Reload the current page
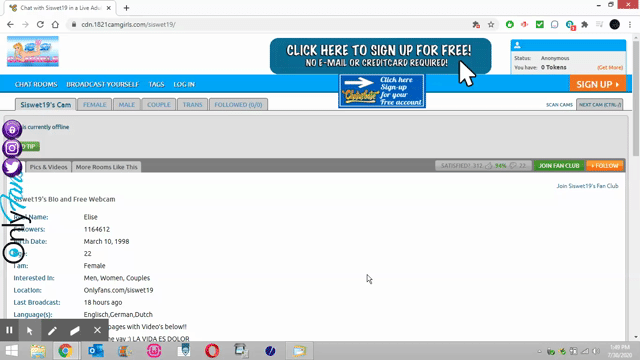The image size is (640, 360). (x=40, y=24)
